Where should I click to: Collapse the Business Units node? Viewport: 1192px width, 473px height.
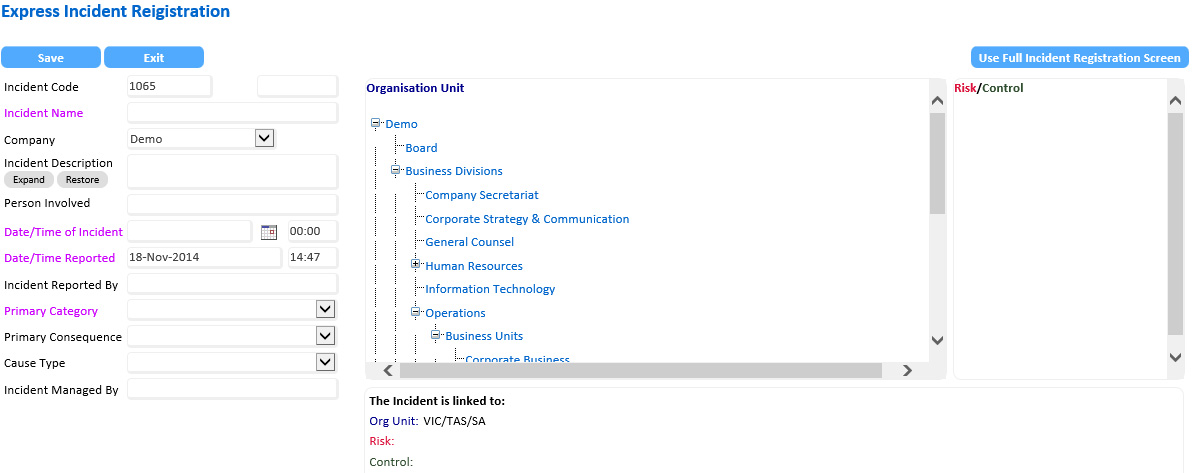(x=436, y=336)
